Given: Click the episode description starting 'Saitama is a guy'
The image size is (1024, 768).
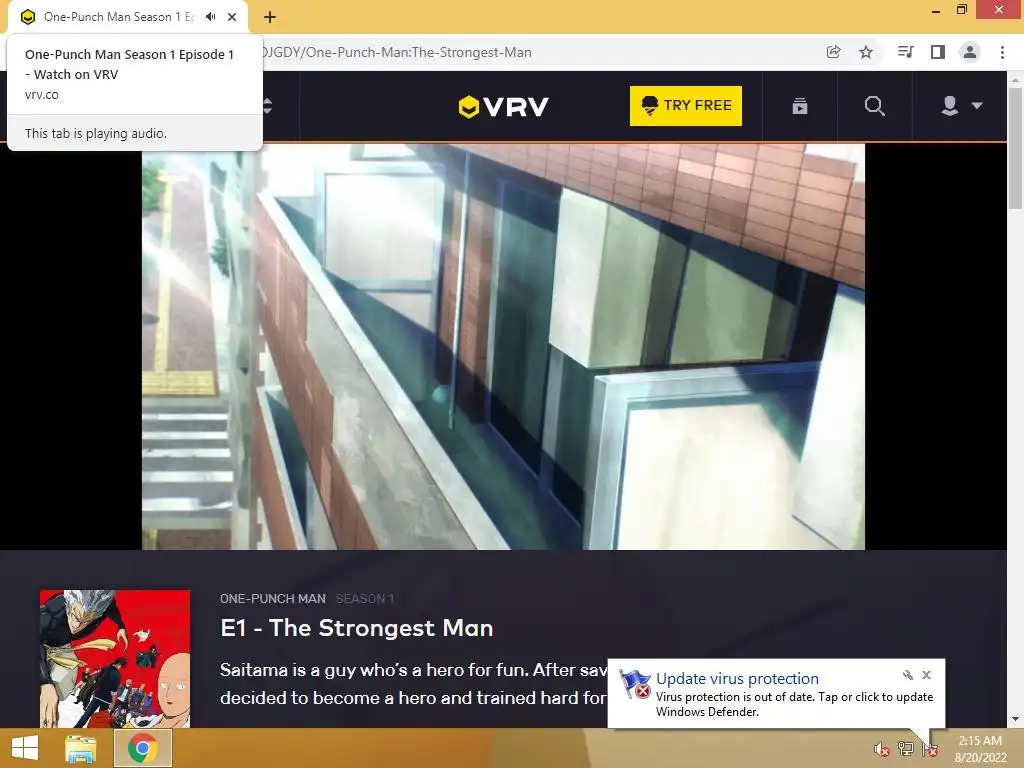Looking at the screenshot, I should click(x=414, y=684).
